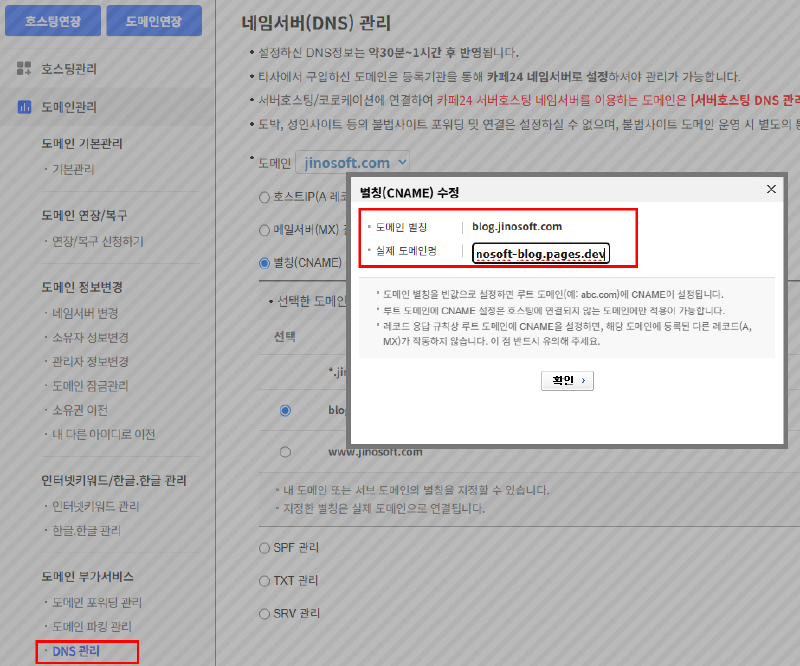
Task: Open 관리자 정보변경 link
Action: pyautogui.click(x=90, y=361)
